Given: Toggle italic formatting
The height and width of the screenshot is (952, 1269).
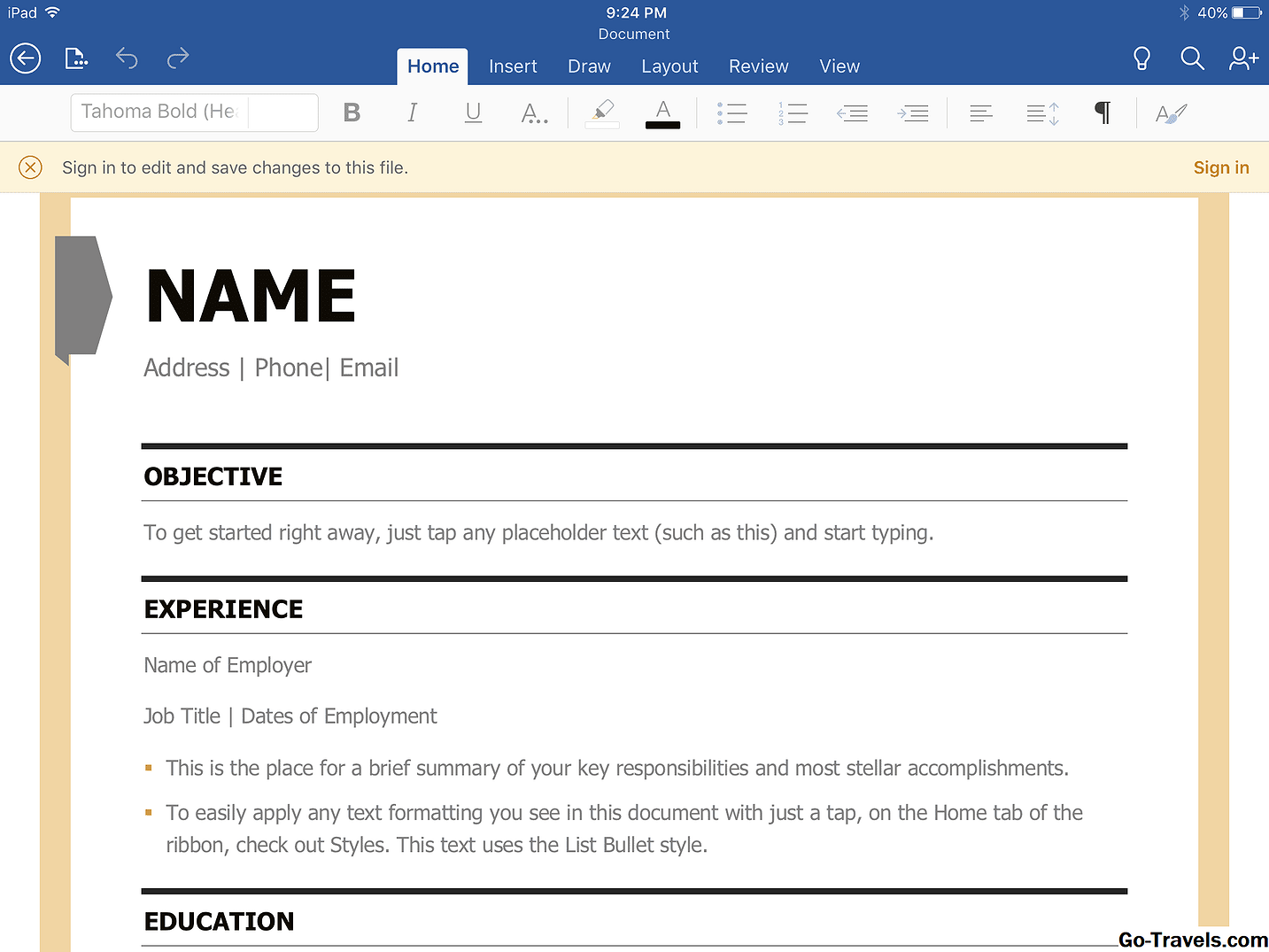Looking at the screenshot, I should pos(412,112).
